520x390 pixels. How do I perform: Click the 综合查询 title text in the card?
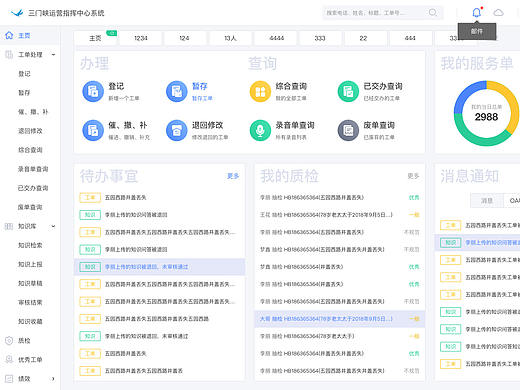coord(291,86)
